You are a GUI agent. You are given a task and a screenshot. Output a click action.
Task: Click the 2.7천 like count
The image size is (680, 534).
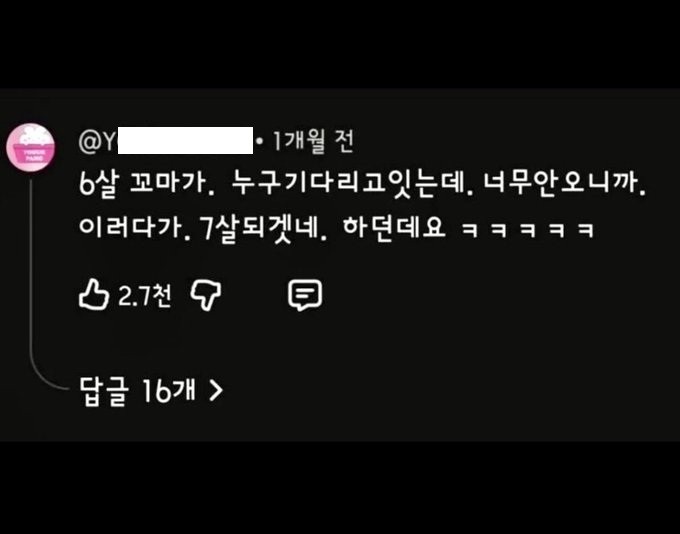(145, 296)
